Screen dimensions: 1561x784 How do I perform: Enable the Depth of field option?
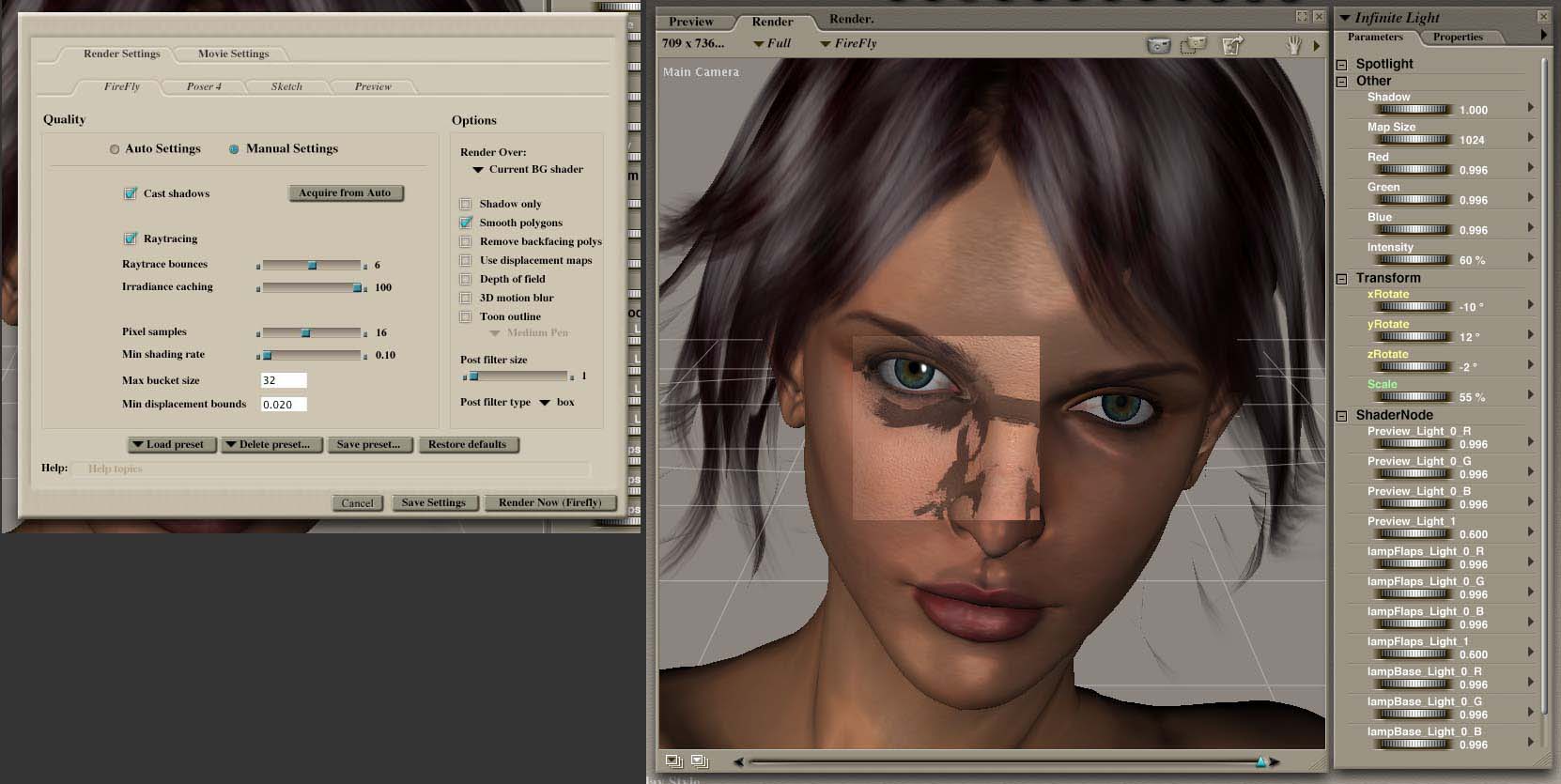465,279
